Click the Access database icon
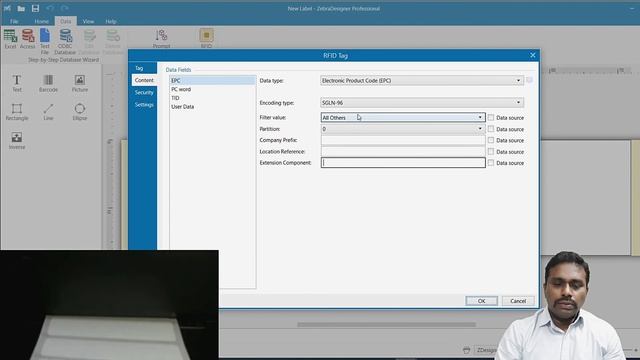The image size is (640, 360). [x=28, y=39]
